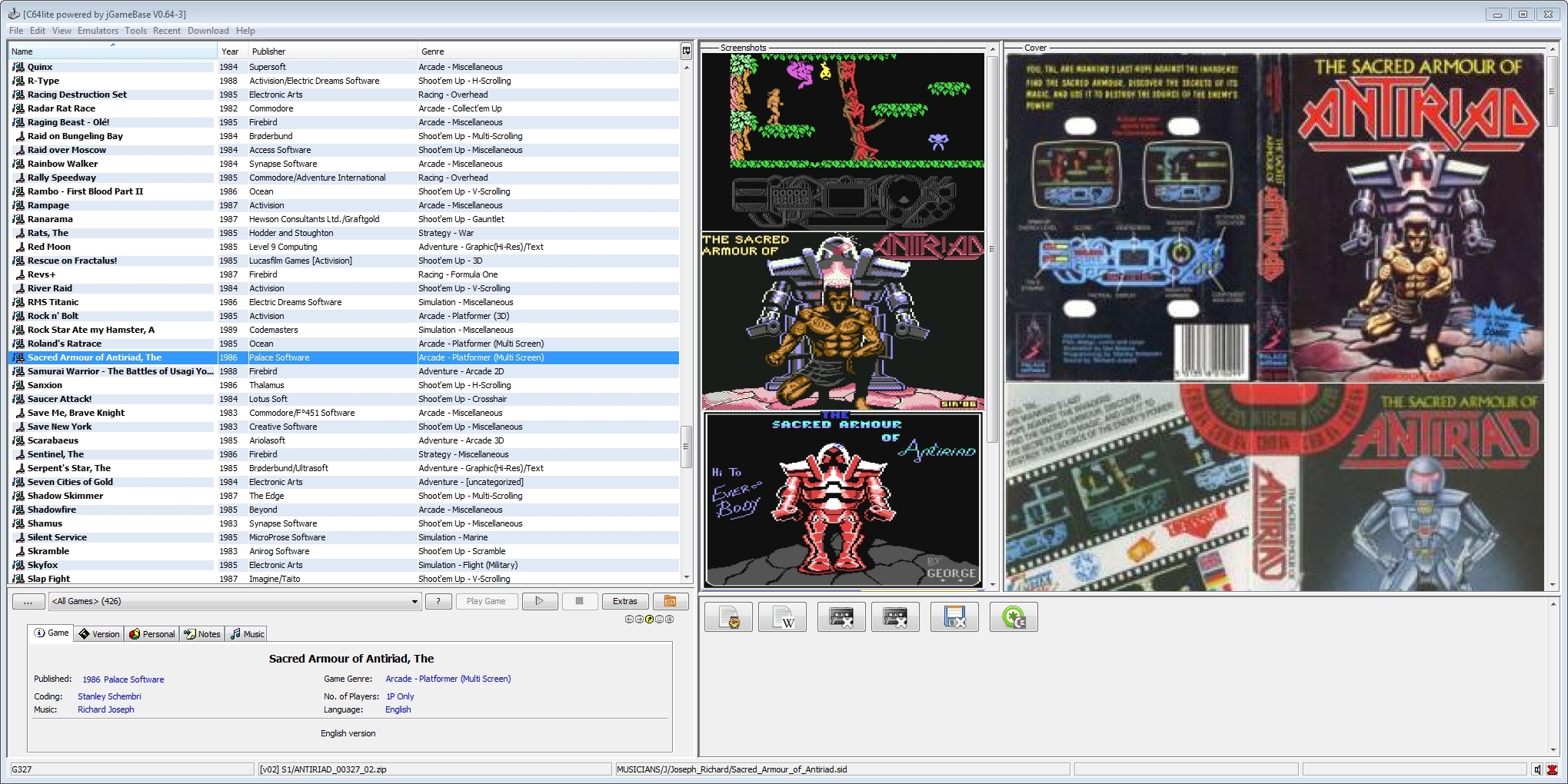Sort the game list by Name column
The image size is (1568, 784).
pos(112,51)
